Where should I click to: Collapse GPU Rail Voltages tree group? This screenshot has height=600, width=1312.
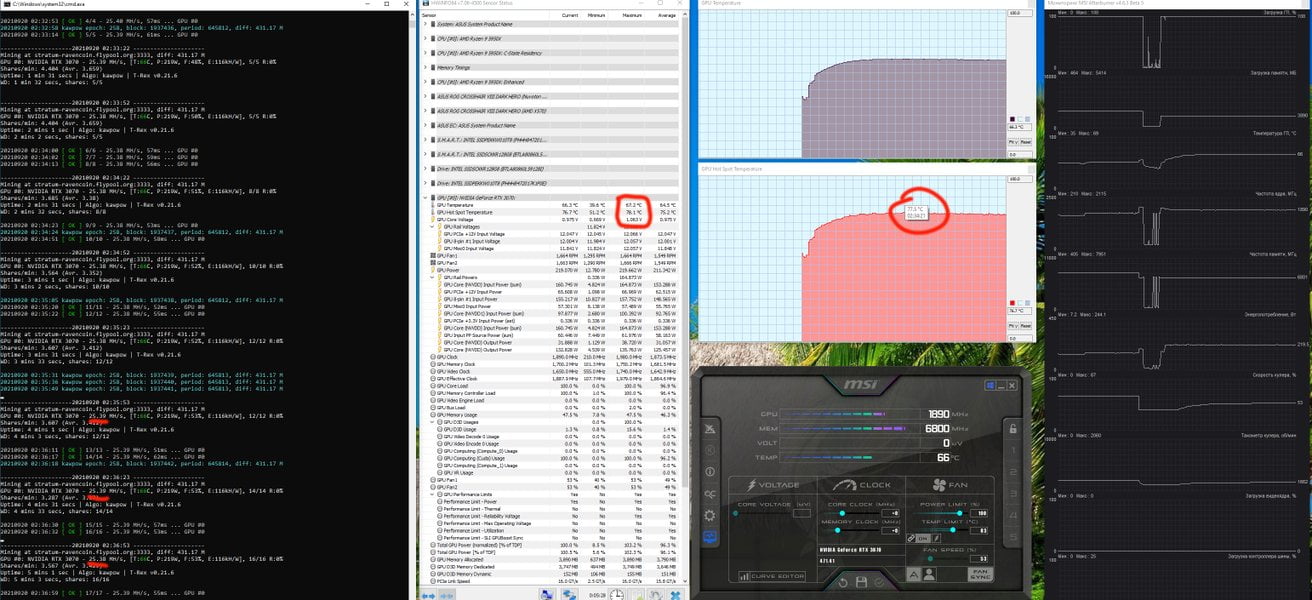432,227
